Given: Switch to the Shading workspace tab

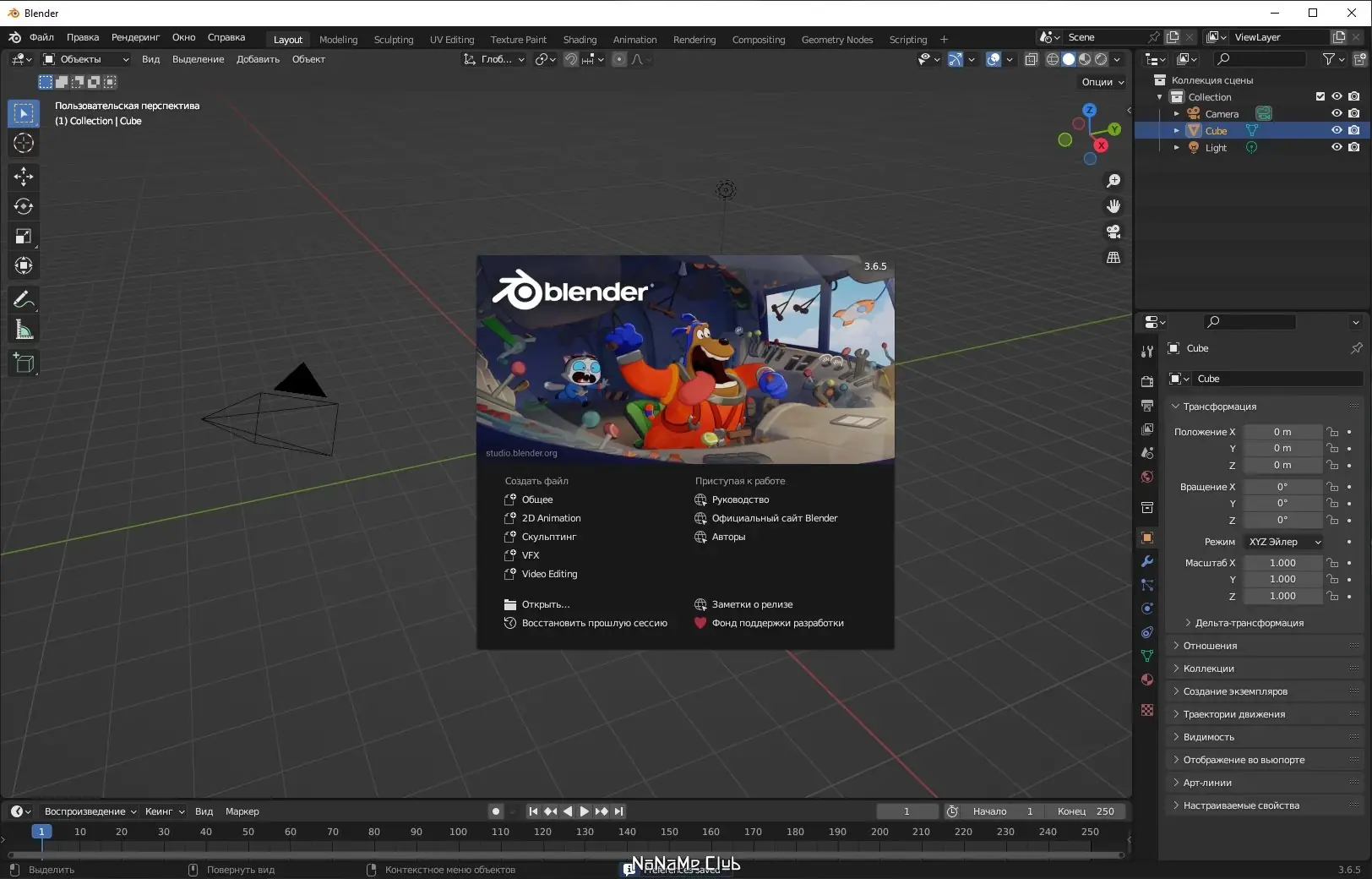Looking at the screenshot, I should click(x=580, y=40).
